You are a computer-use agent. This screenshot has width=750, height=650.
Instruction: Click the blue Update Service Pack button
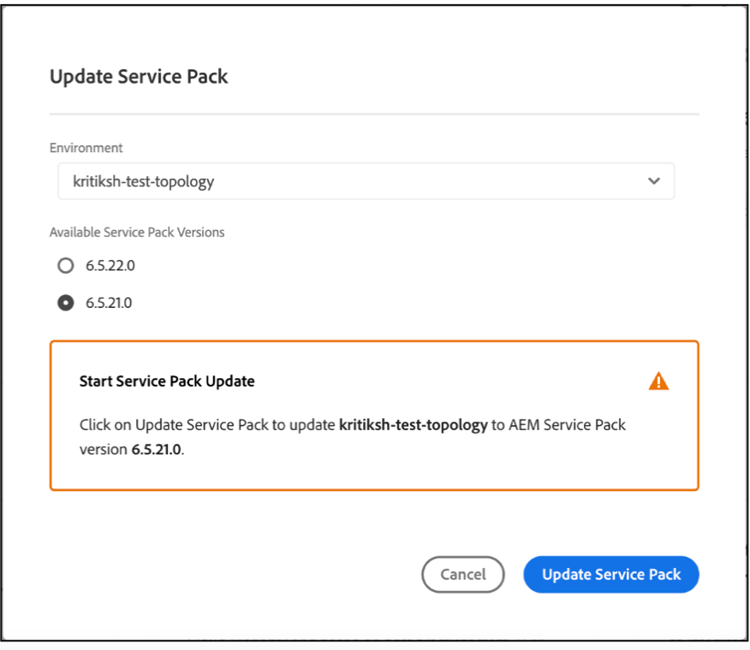(611, 574)
